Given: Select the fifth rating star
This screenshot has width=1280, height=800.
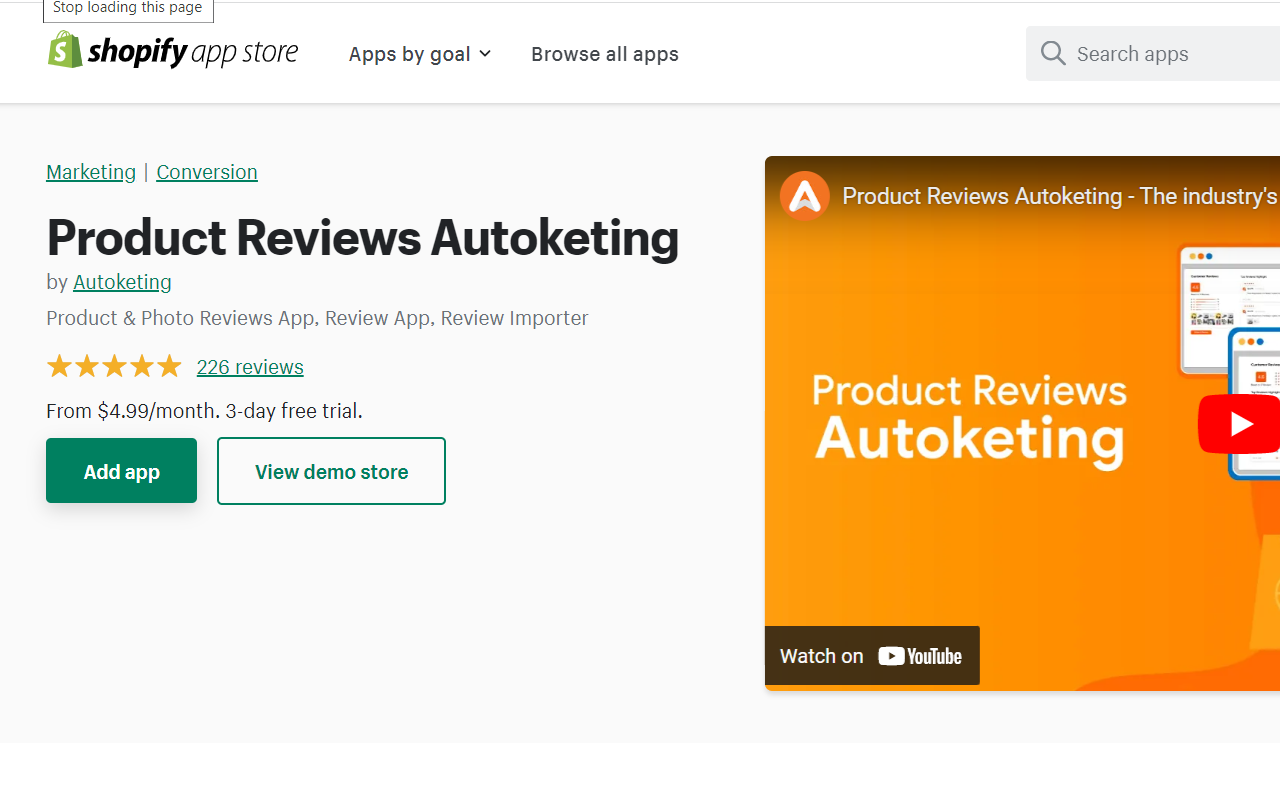Looking at the screenshot, I should point(168,365).
